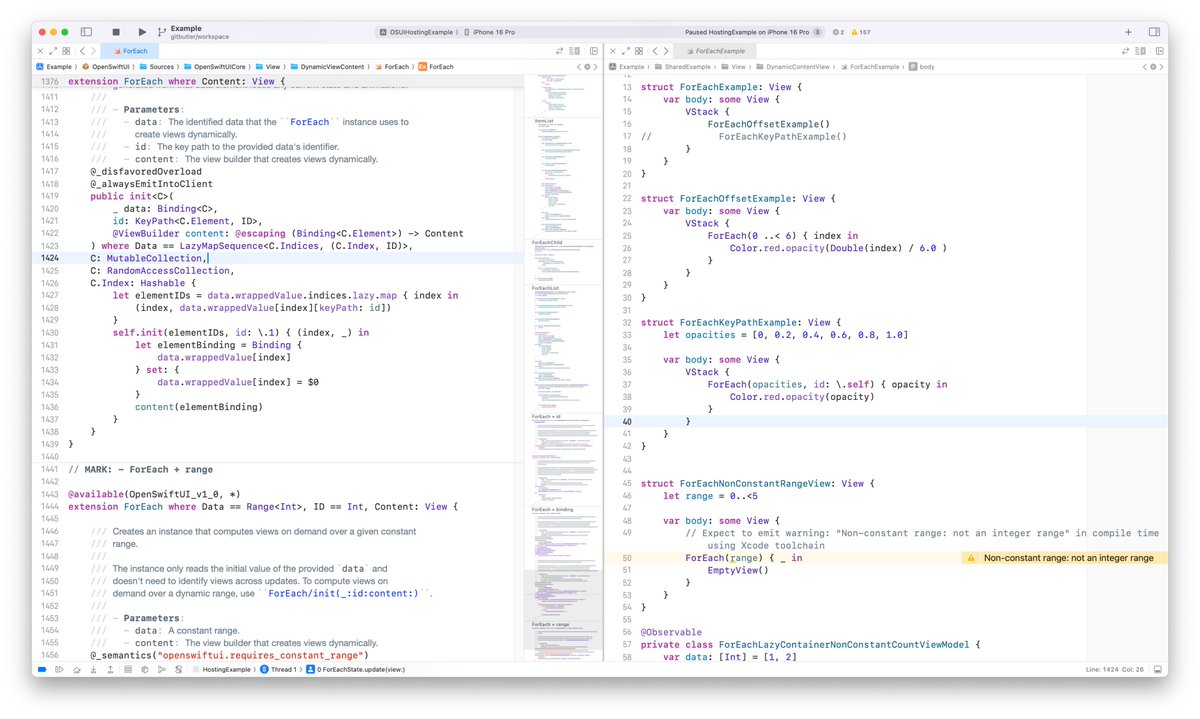
Task: Add a new editor with the plus button
Action: click(x=1128, y=32)
